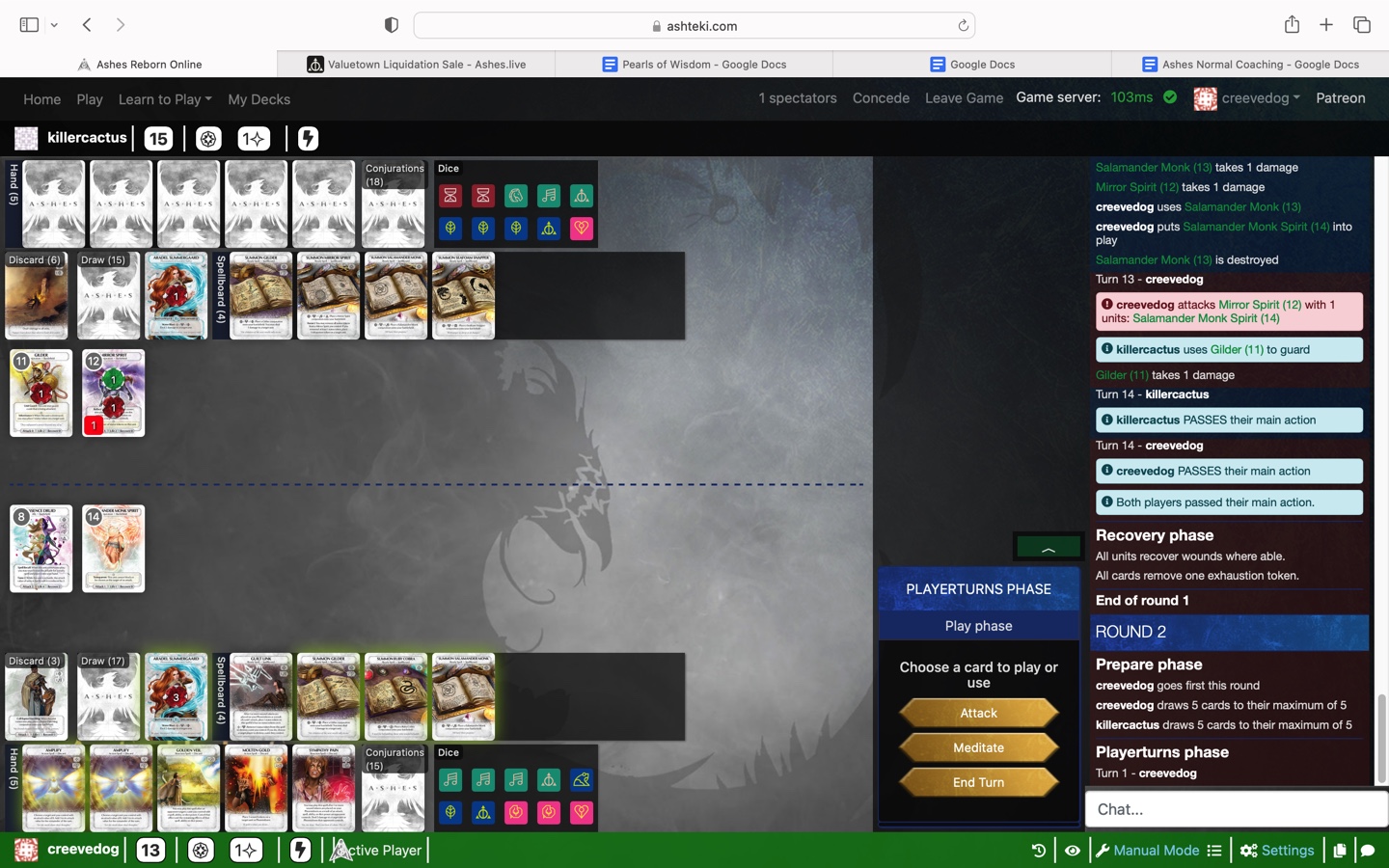Toggle creevedog's side action counter
1389x868 pixels.
246,850
